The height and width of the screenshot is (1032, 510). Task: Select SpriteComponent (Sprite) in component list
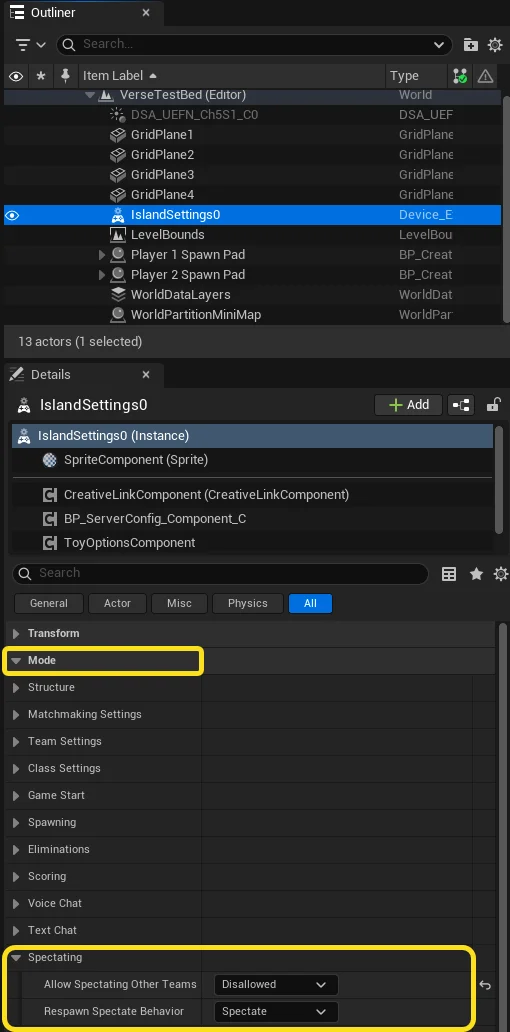point(136,460)
